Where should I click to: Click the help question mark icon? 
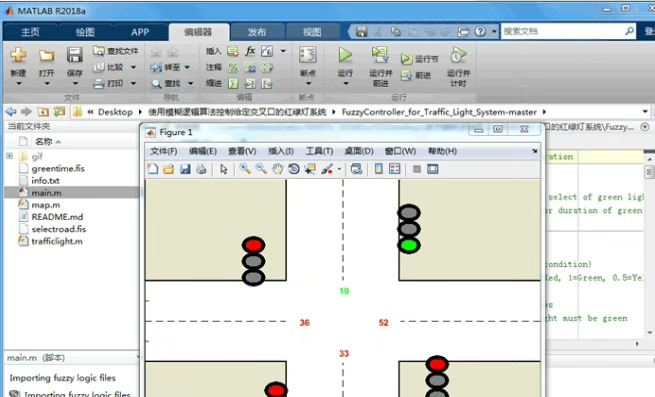(x=480, y=31)
